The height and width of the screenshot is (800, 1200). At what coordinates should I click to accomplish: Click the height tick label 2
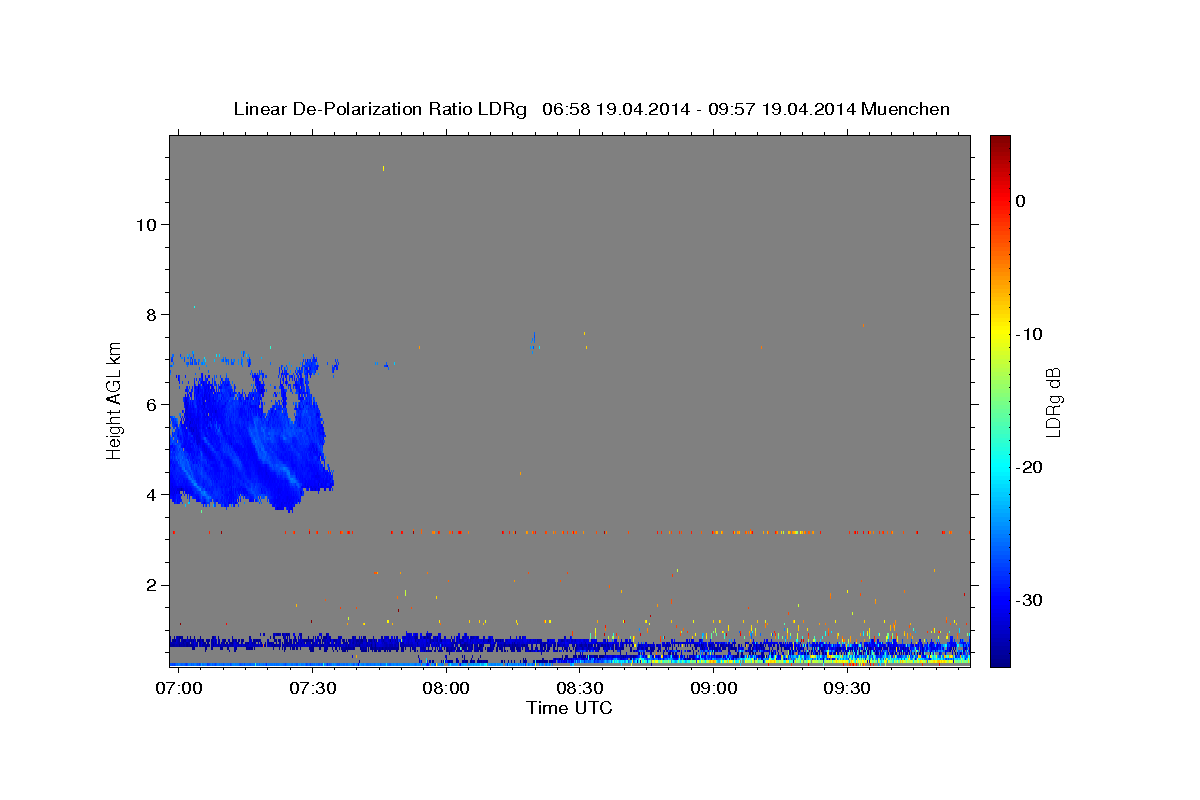pyautogui.click(x=150, y=585)
